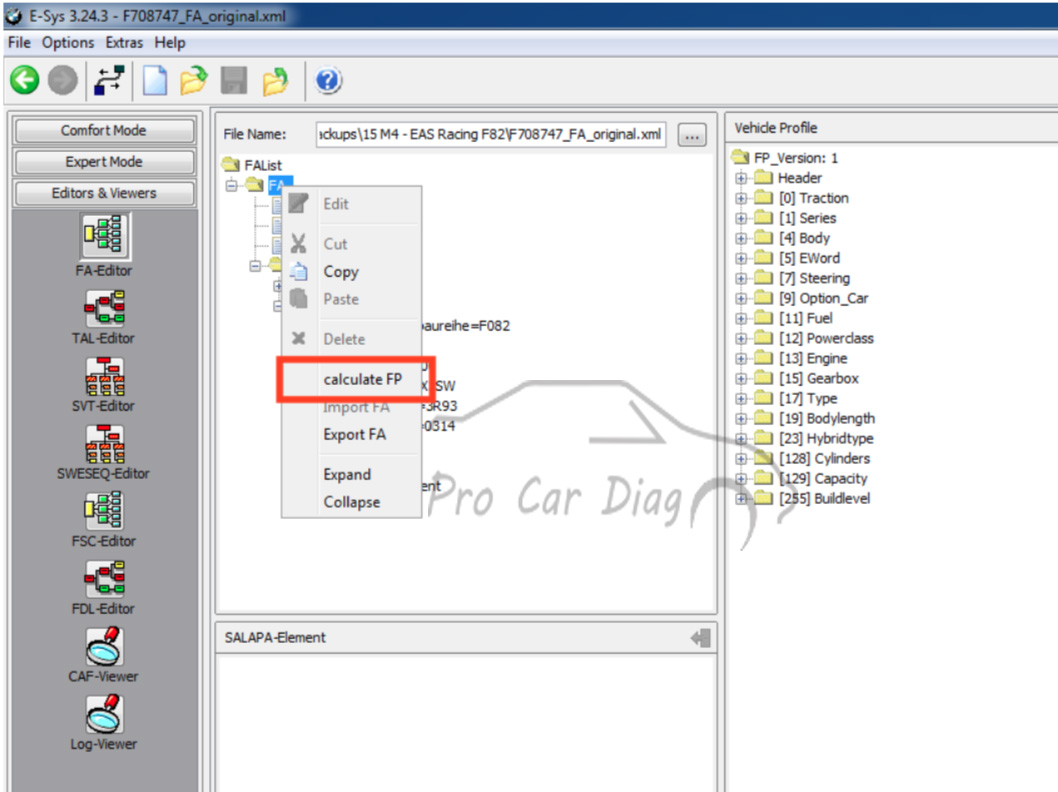Viewport: 1058px width, 792px height.
Task: Click the File Name path field
Action: point(491,134)
